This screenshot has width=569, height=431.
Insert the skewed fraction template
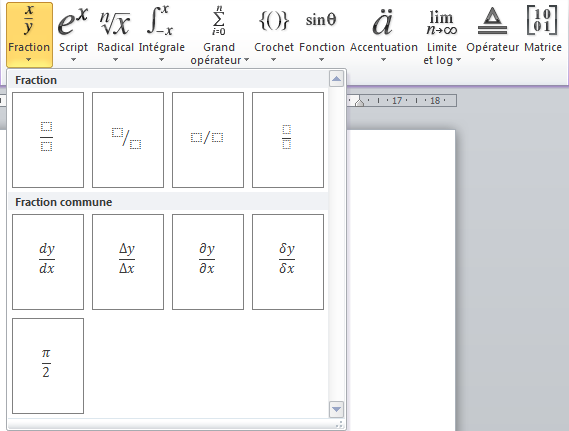point(128,140)
